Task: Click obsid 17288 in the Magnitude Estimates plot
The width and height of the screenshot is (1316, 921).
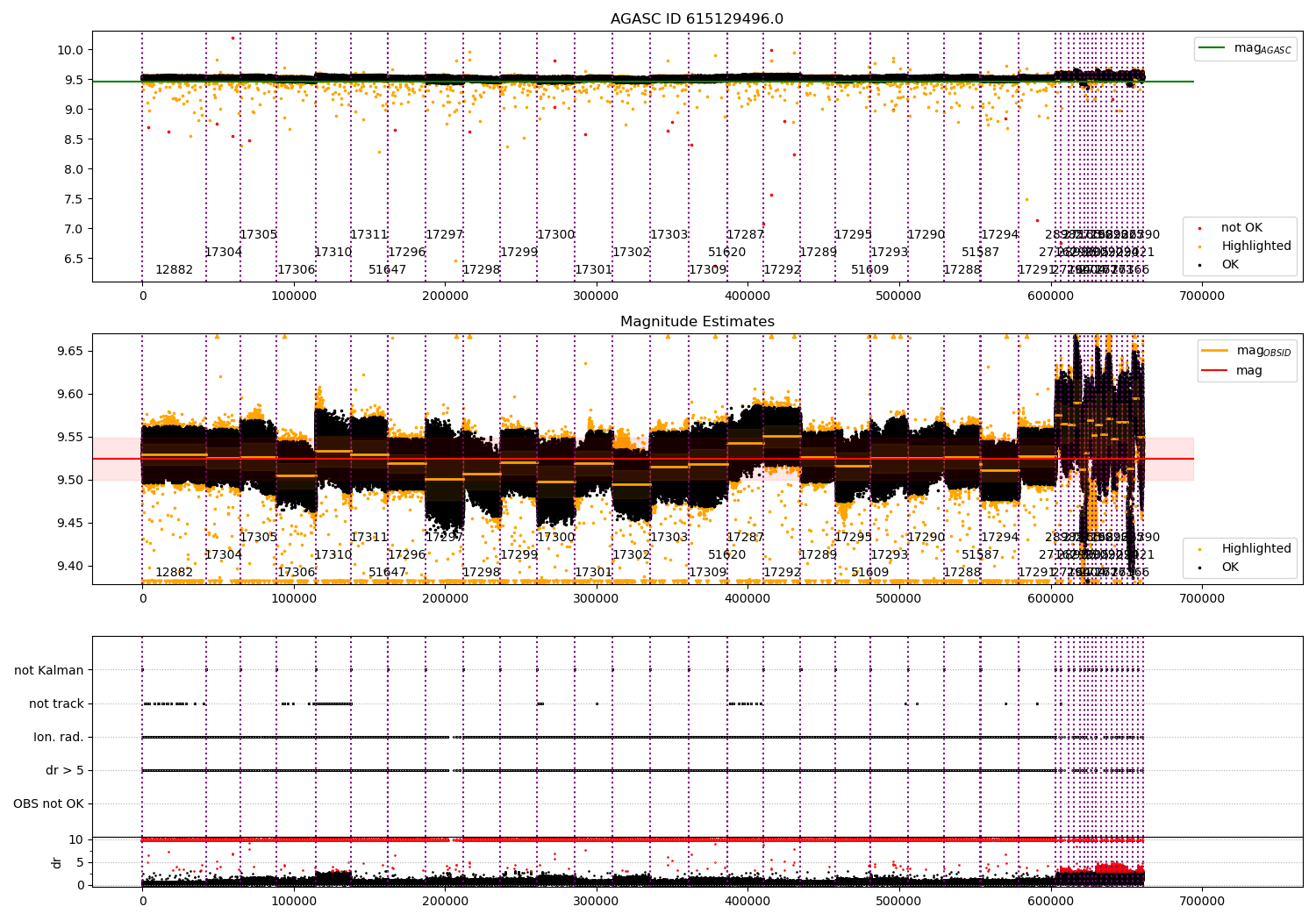Action: pyautogui.click(x=962, y=573)
